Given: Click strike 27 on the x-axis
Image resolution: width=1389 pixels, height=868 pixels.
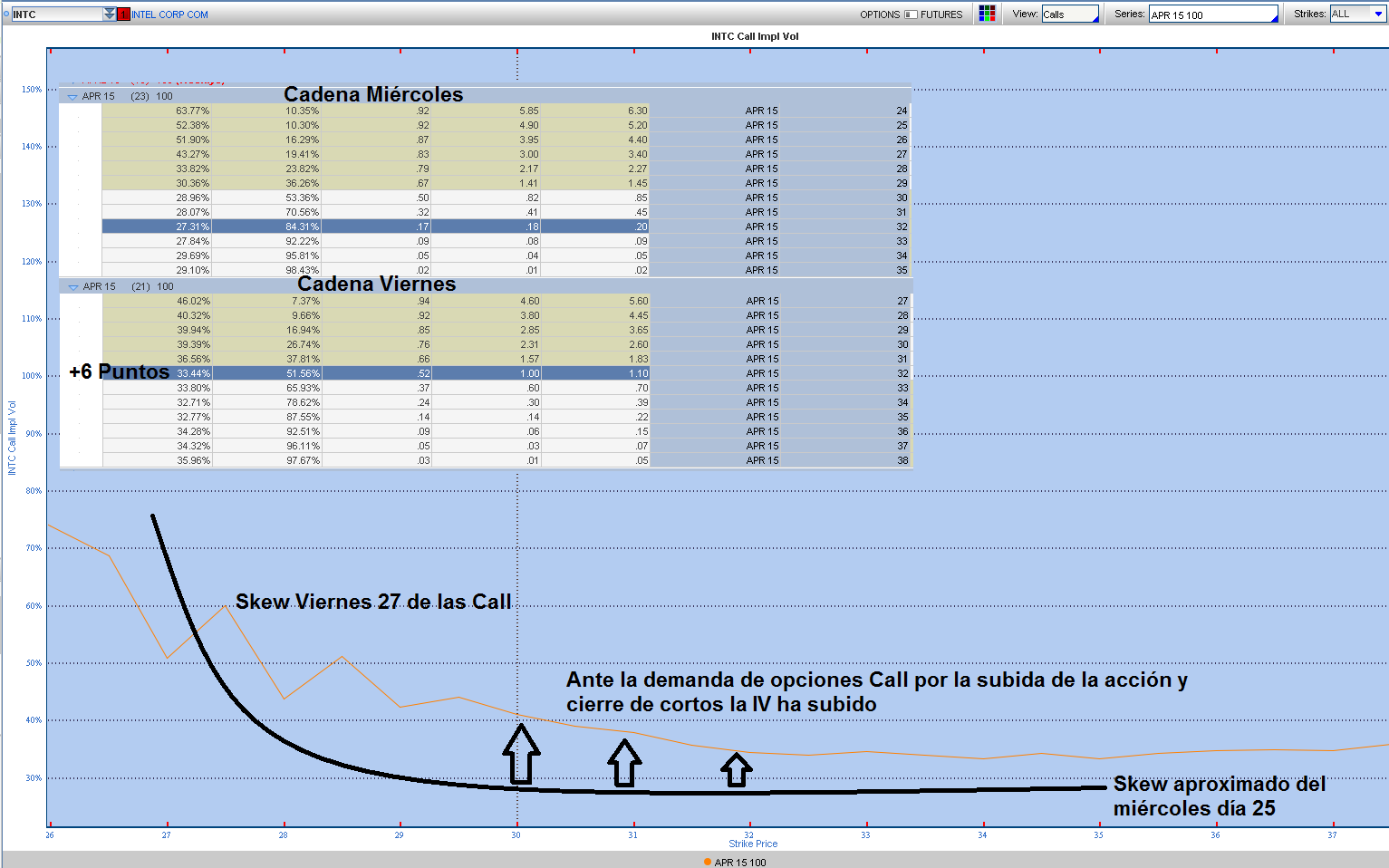Looking at the screenshot, I should (x=167, y=835).
